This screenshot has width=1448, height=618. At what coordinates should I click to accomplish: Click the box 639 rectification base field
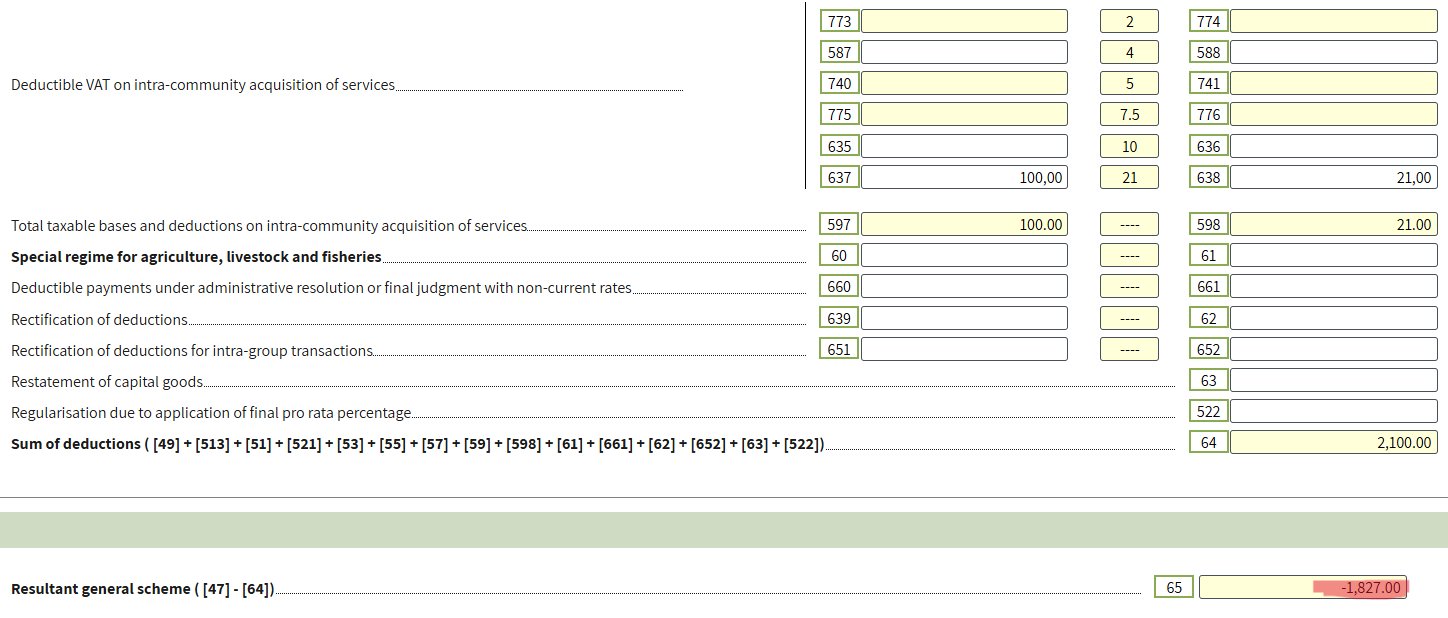[x=964, y=318]
